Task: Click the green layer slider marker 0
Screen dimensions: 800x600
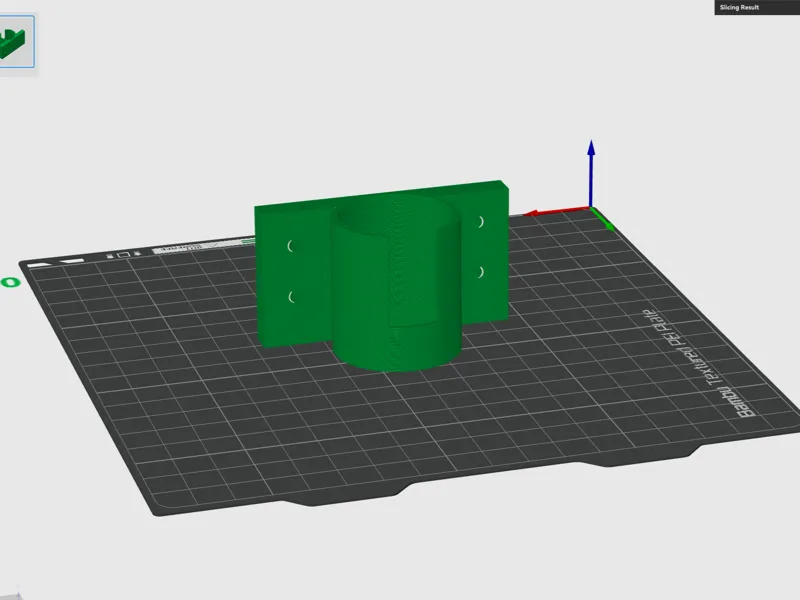Action: [x=10, y=282]
